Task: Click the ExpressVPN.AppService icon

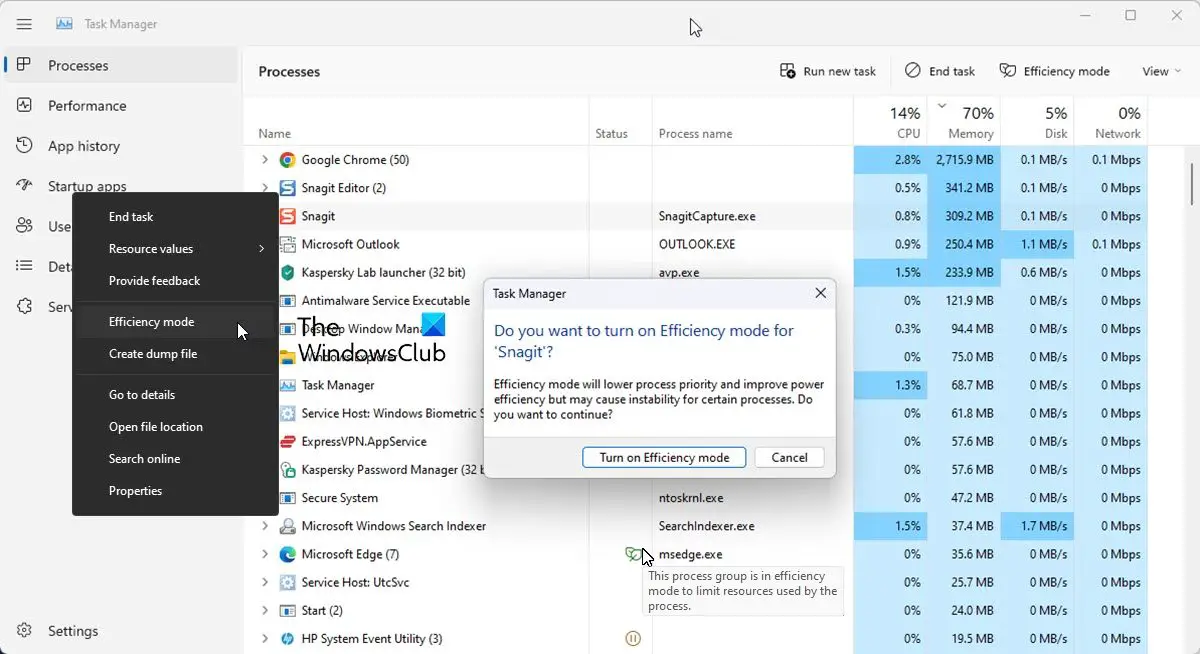Action: click(x=287, y=441)
